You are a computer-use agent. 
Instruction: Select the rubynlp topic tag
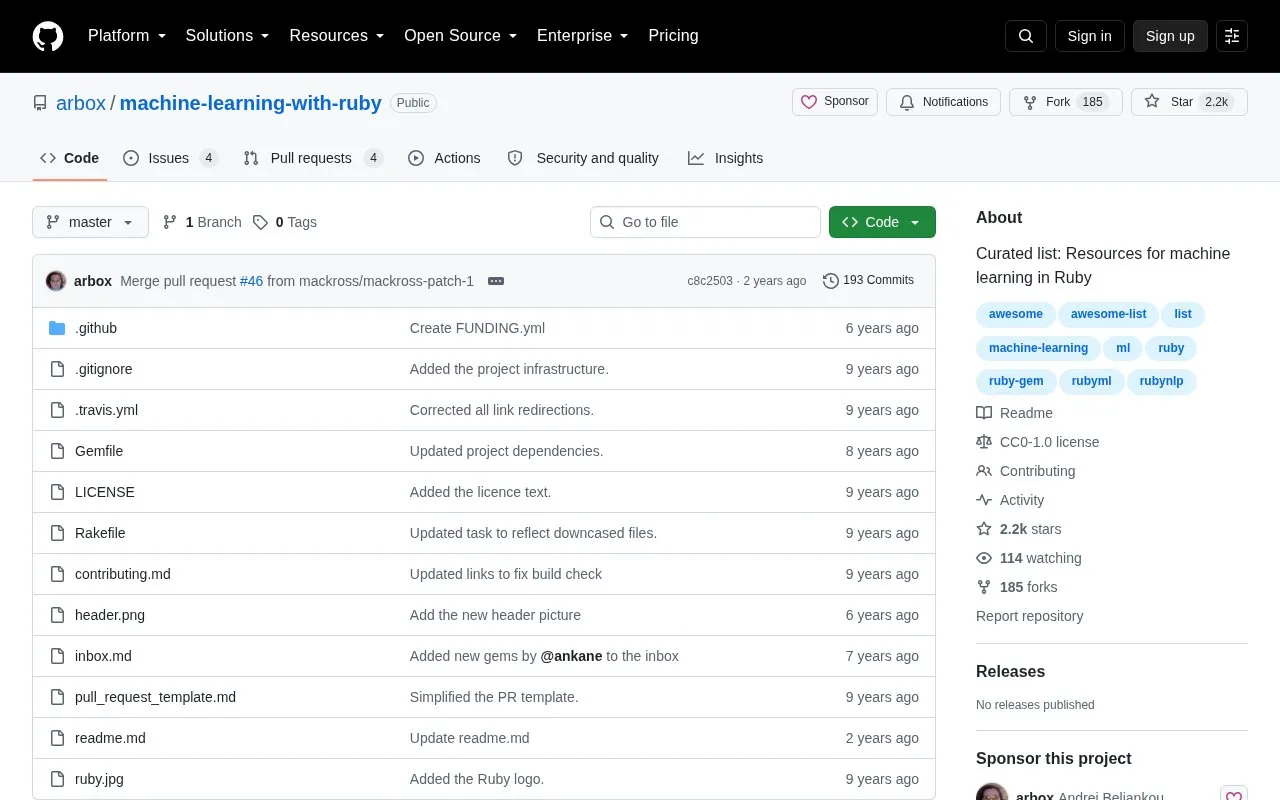[x=1161, y=381]
